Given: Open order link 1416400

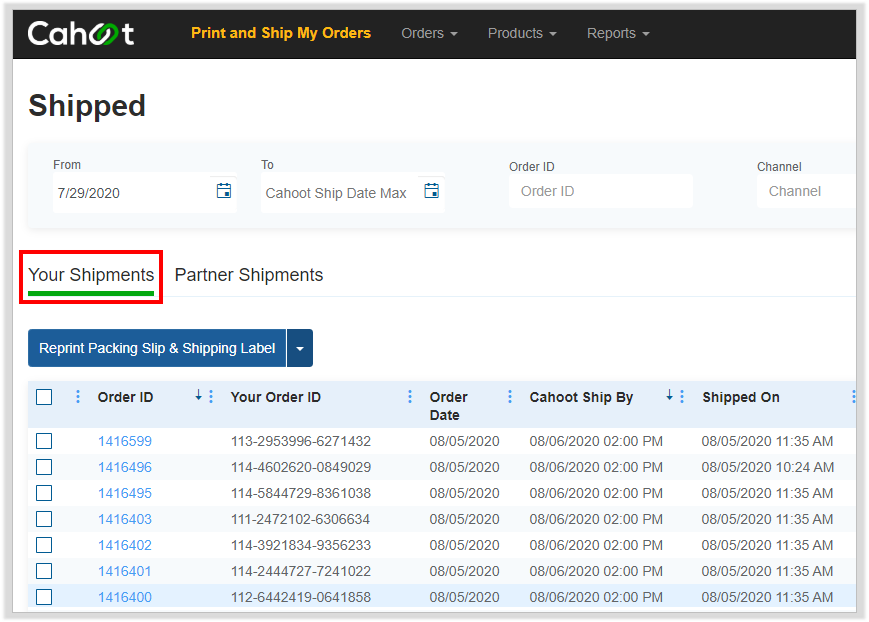Looking at the screenshot, I should 125,598.
